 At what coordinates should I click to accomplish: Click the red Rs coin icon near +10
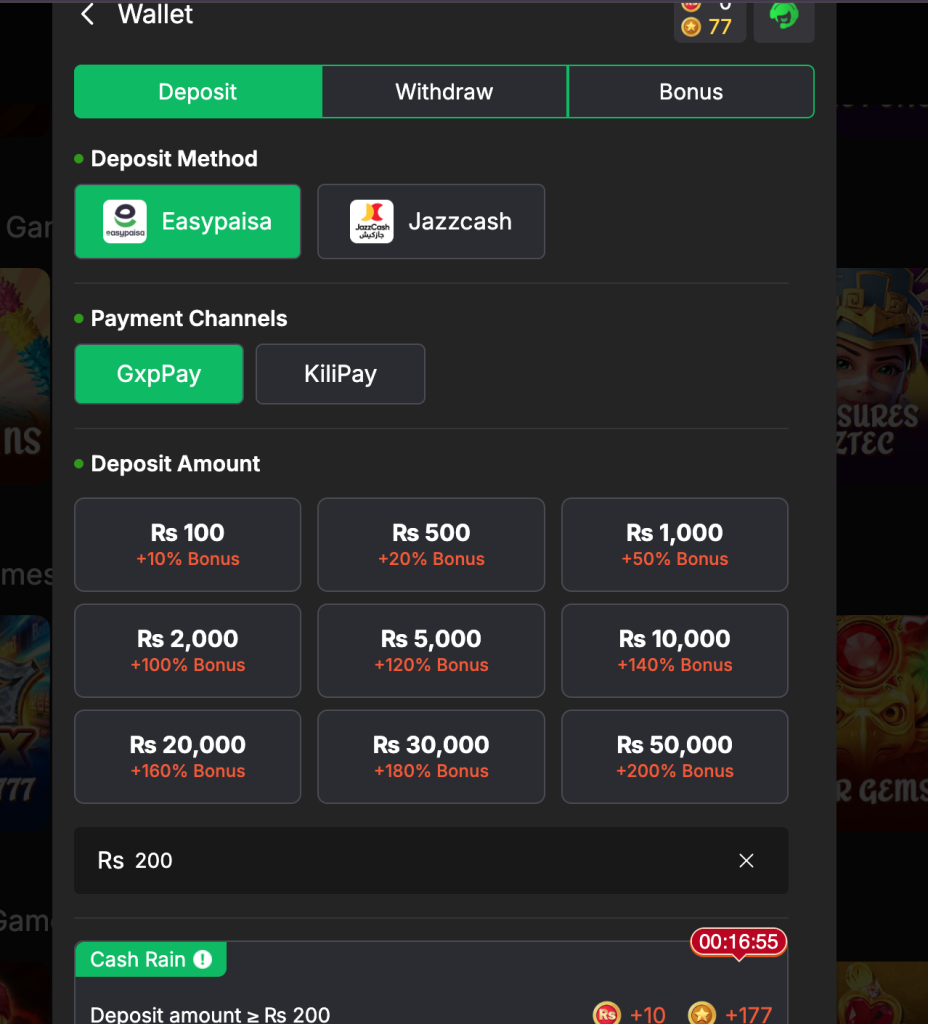605,1013
